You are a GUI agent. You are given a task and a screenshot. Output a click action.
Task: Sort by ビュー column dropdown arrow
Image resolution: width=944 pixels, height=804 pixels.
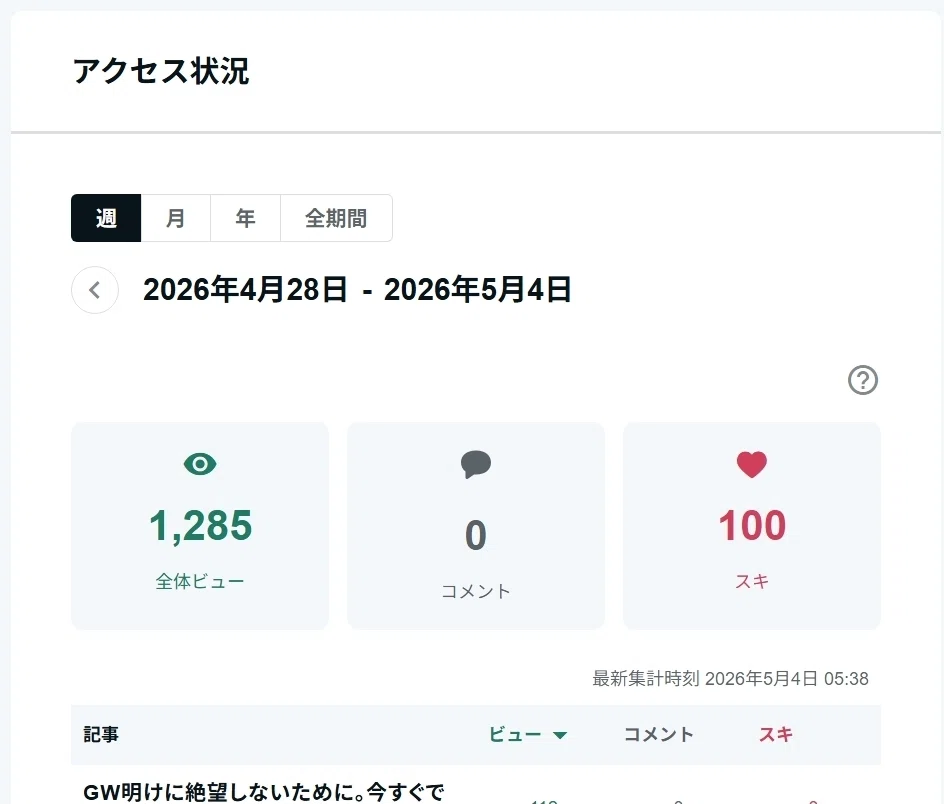tap(560, 735)
